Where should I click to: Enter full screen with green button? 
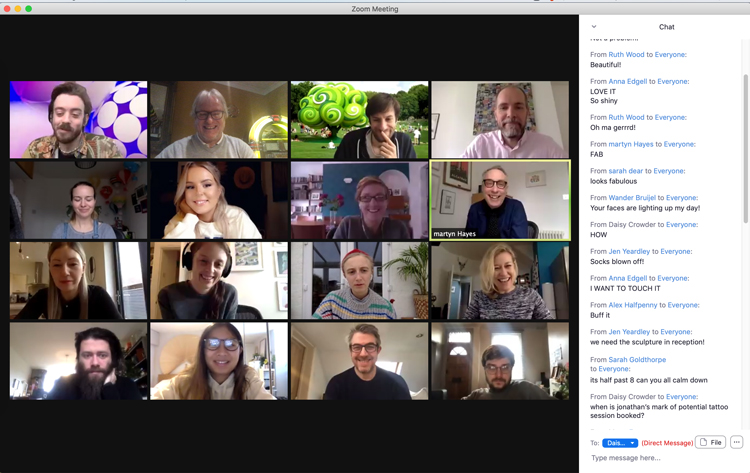click(29, 8)
